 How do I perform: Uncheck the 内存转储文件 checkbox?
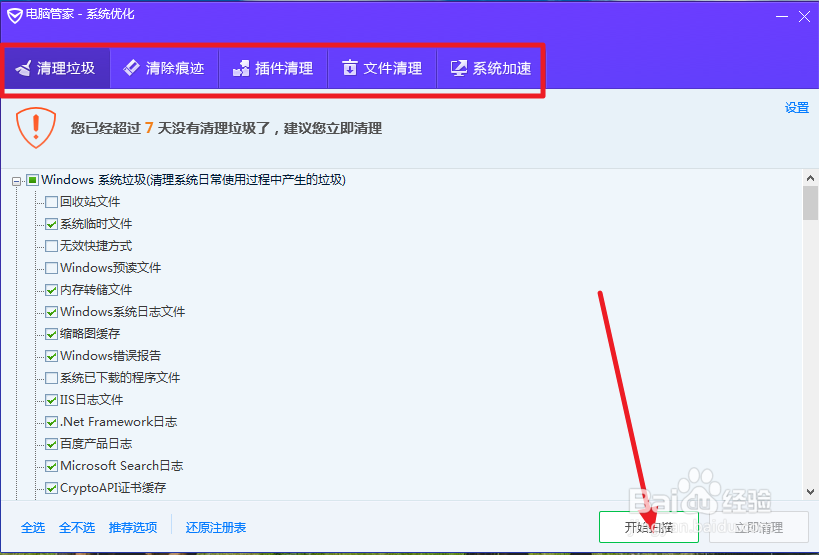[51, 290]
